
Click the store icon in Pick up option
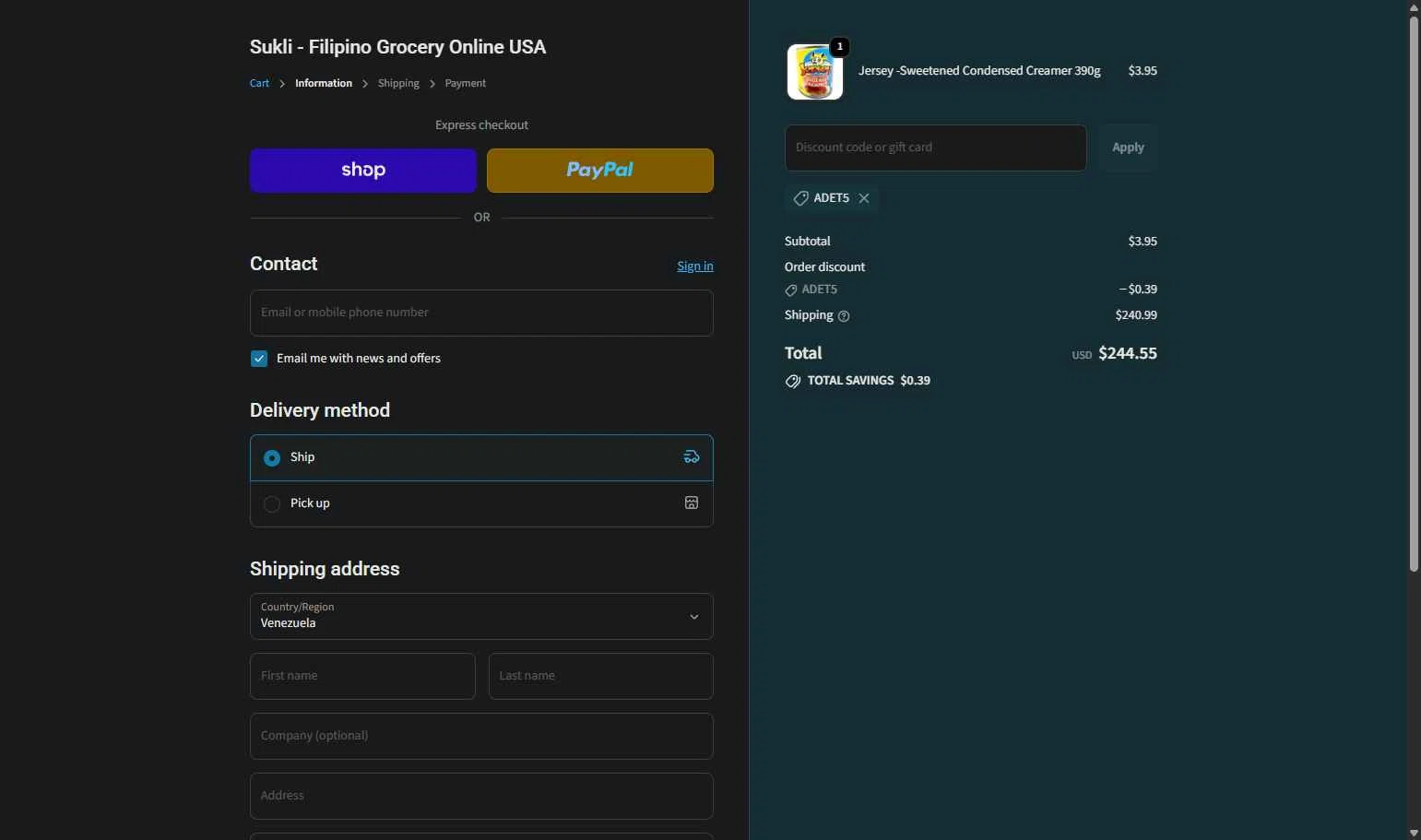[692, 503]
